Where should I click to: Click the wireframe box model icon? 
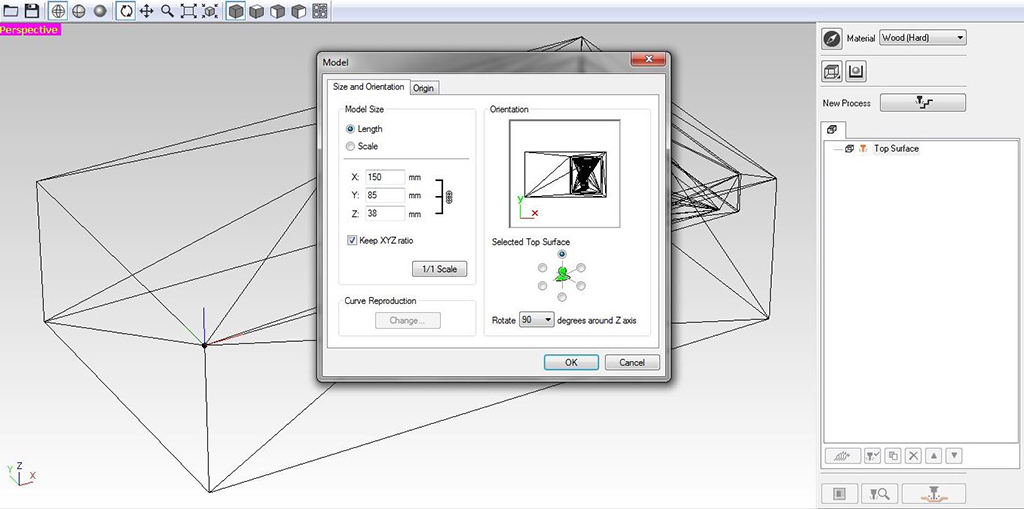[x=832, y=72]
